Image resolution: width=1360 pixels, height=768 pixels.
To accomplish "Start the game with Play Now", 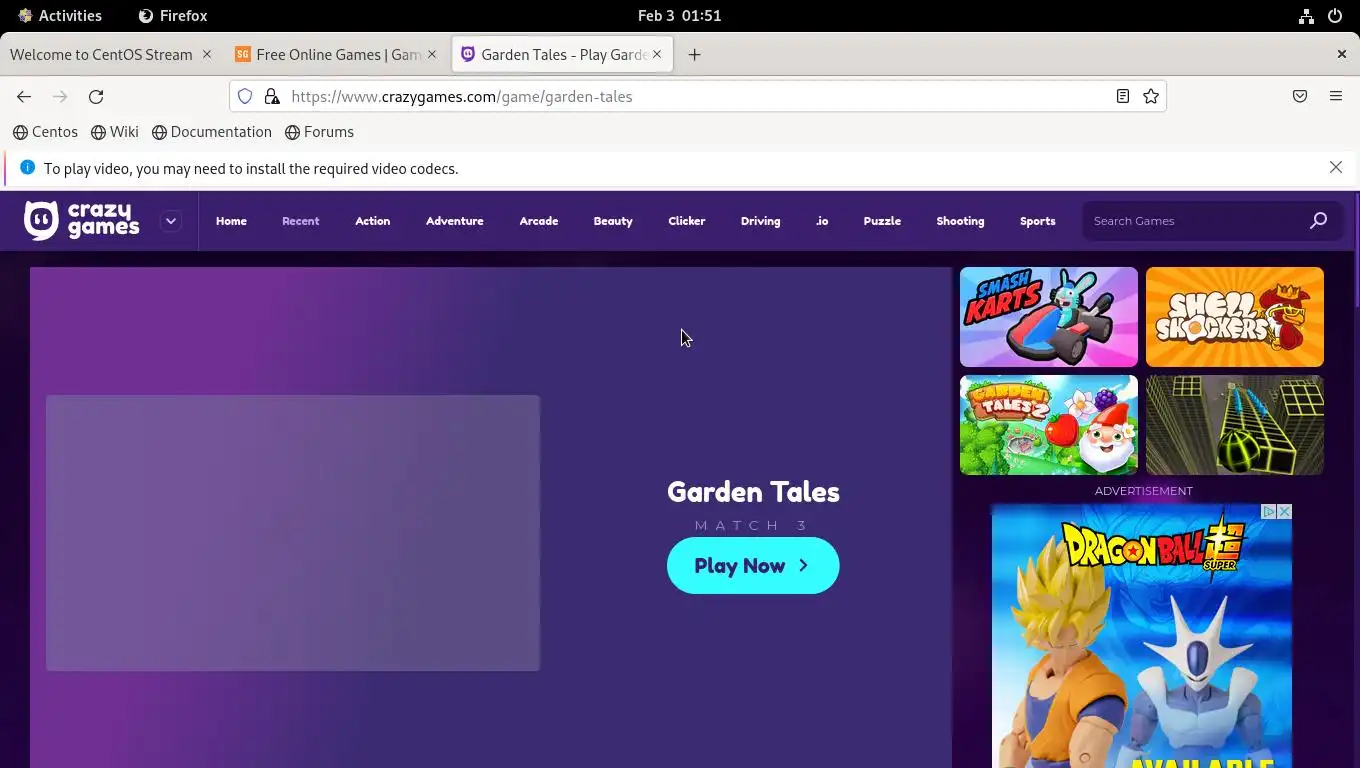I will pyautogui.click(x=753, y=566).
